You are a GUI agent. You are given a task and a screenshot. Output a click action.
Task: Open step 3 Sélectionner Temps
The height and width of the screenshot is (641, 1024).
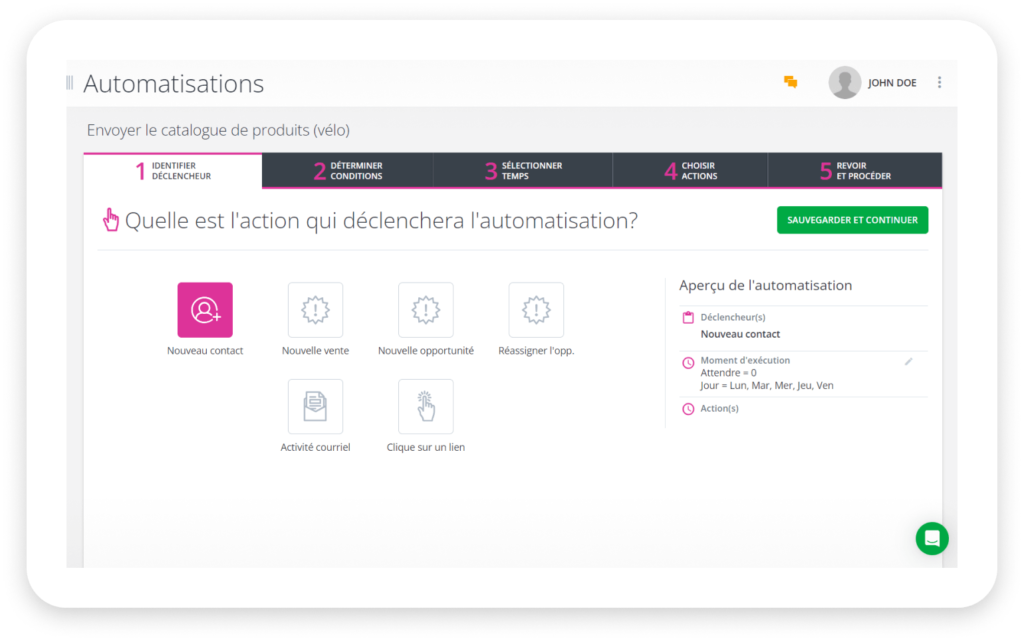pos(522,170)
